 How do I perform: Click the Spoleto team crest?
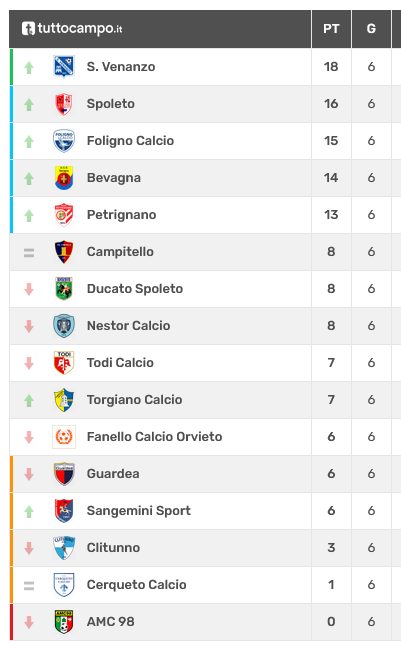[x=64, y=104]
